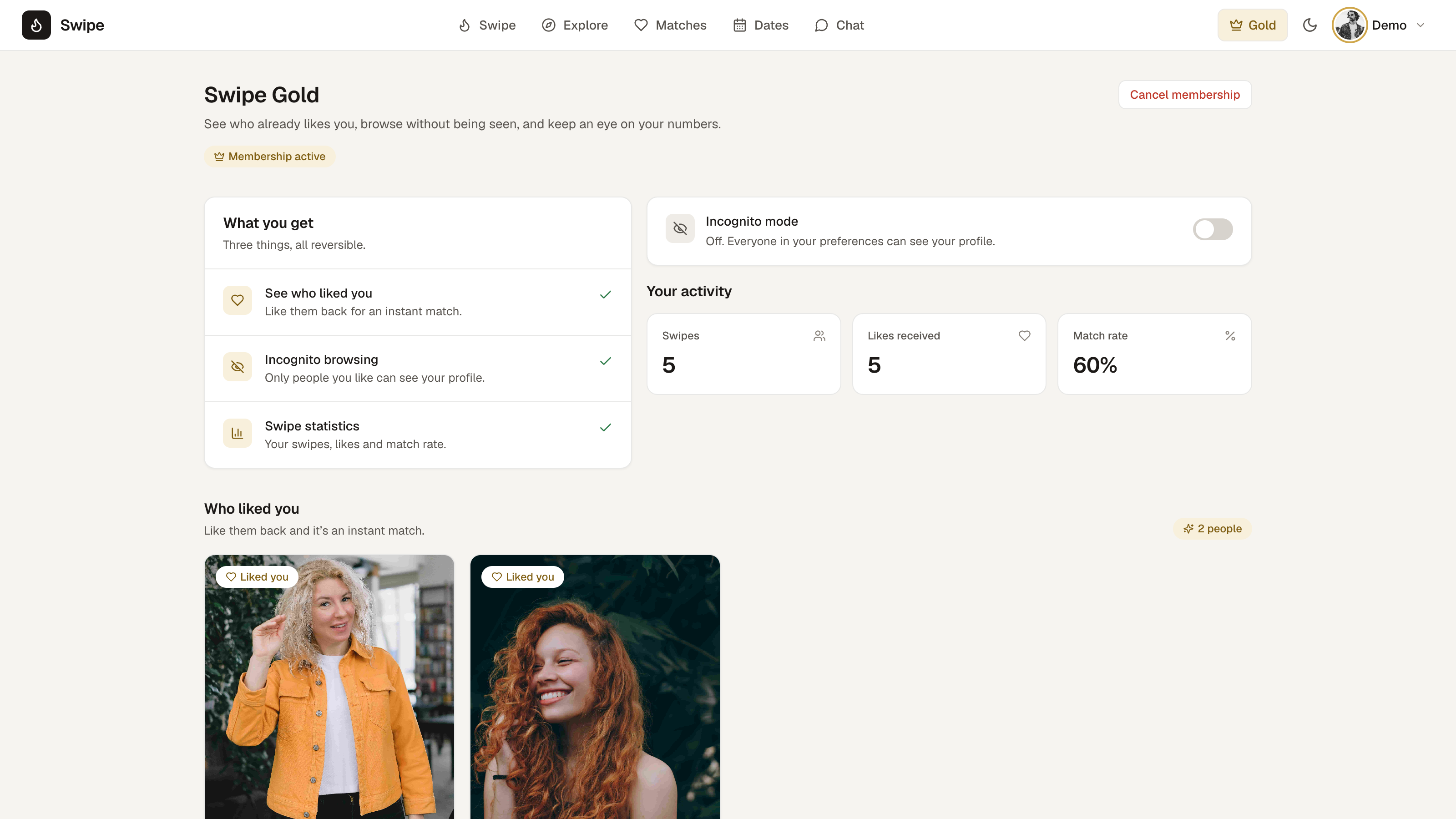Click the percent icon in Match rate card

1230,336
